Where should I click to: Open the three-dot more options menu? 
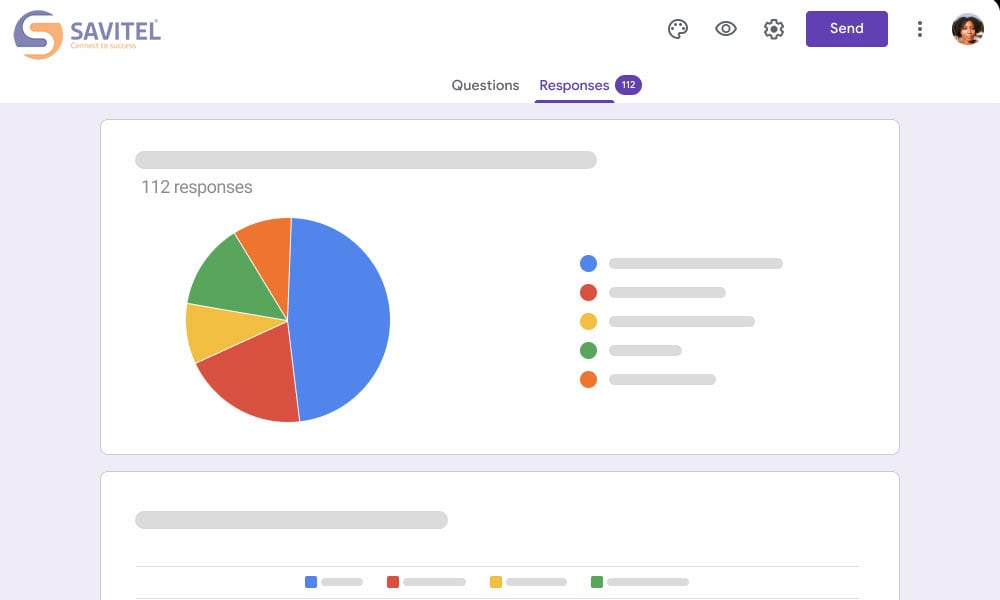click(x=920, y=29)
